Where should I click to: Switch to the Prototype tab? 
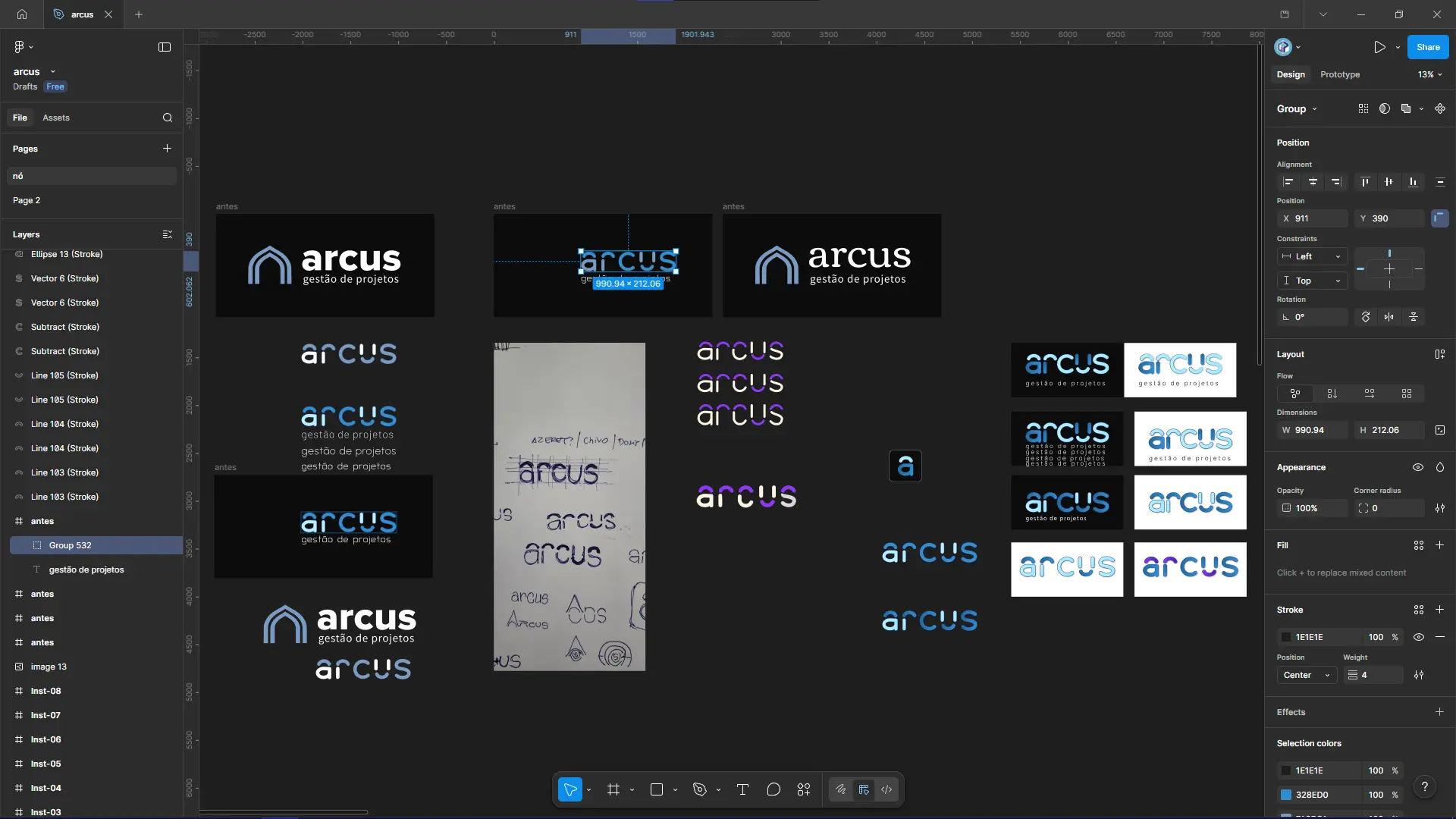pyautogui.click(x=1339, y=74)
